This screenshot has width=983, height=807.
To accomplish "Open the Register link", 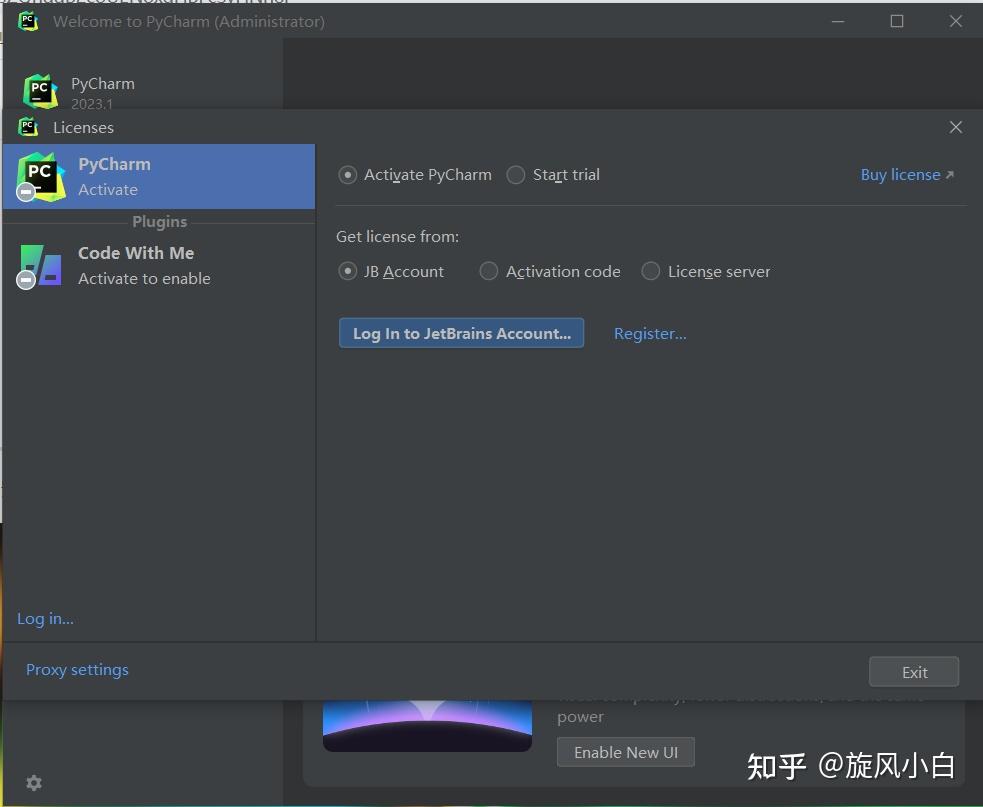I will [649, 334].
